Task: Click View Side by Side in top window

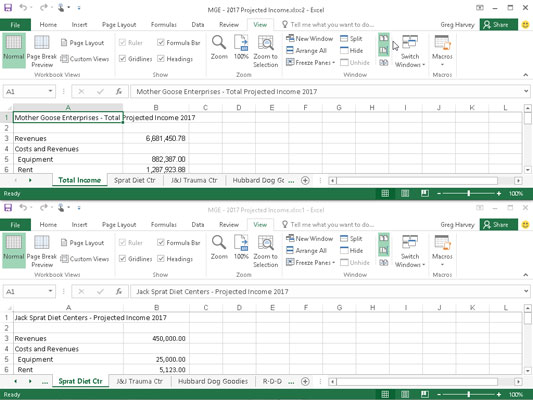Action: click(384, 38)
